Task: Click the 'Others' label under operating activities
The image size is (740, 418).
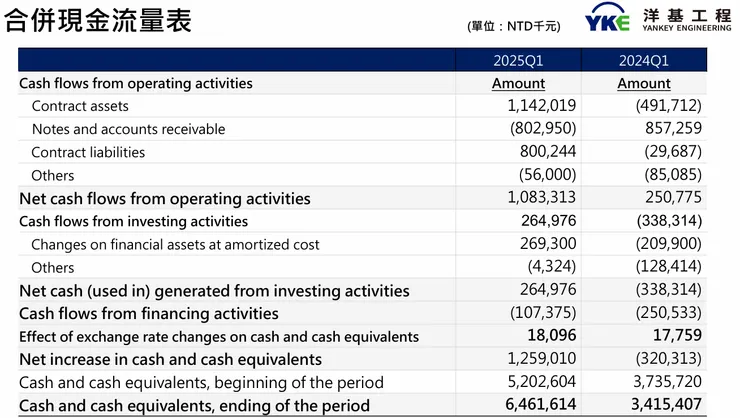Action: pyautogui.click(x=52, y=176)
